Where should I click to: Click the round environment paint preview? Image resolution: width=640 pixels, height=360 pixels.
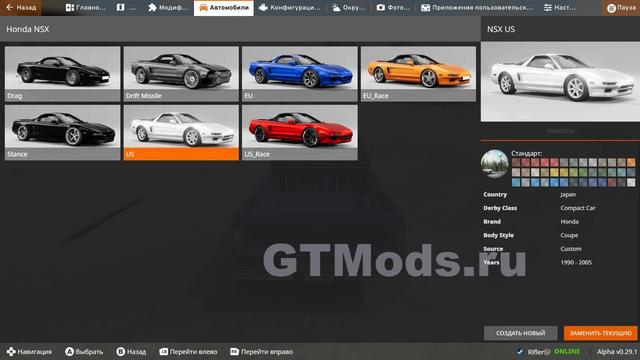pyautogui.click(x=495, y=164)
